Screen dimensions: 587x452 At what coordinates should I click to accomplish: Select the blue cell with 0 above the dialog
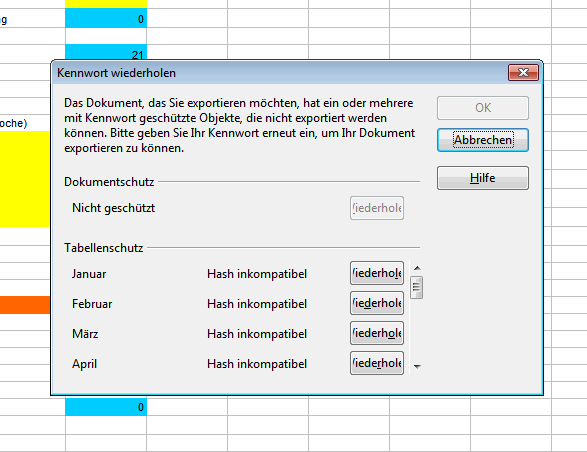[106, 18]
